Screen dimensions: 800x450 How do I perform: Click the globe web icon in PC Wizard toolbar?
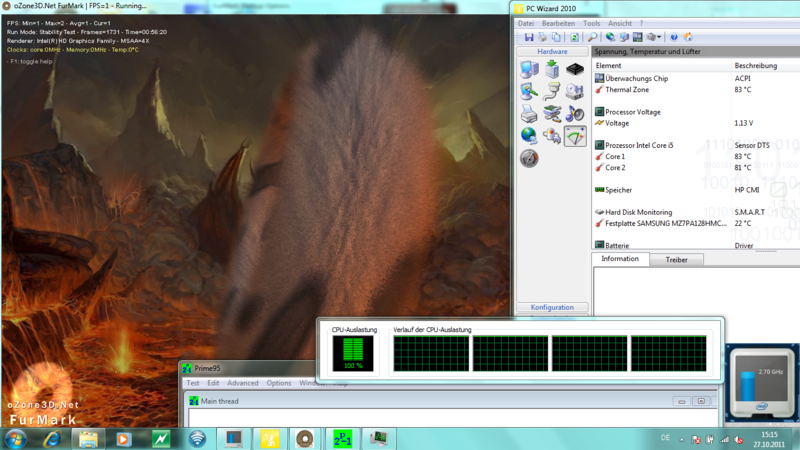coord(610,37)
